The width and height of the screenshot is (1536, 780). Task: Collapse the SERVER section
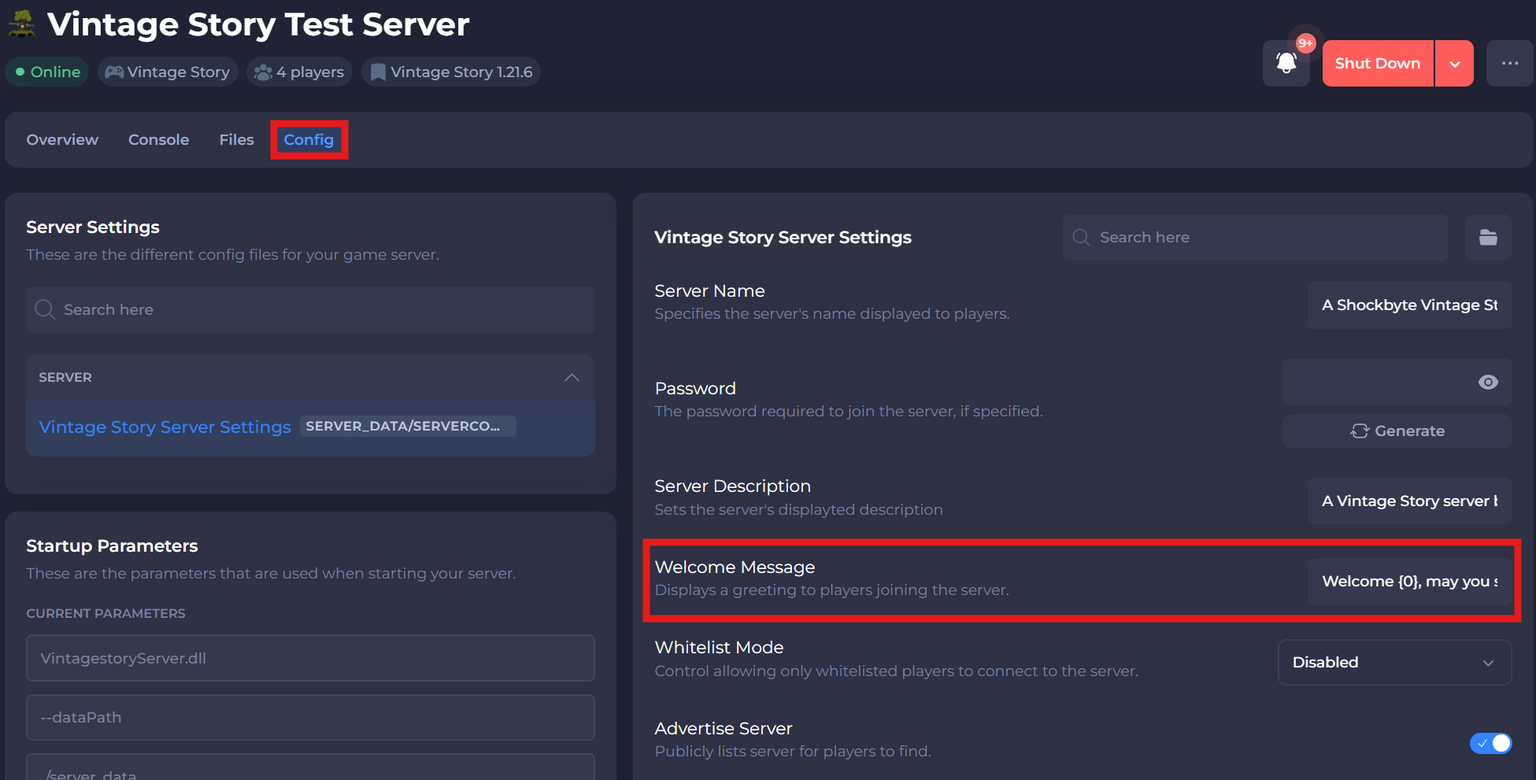(572, 377)
